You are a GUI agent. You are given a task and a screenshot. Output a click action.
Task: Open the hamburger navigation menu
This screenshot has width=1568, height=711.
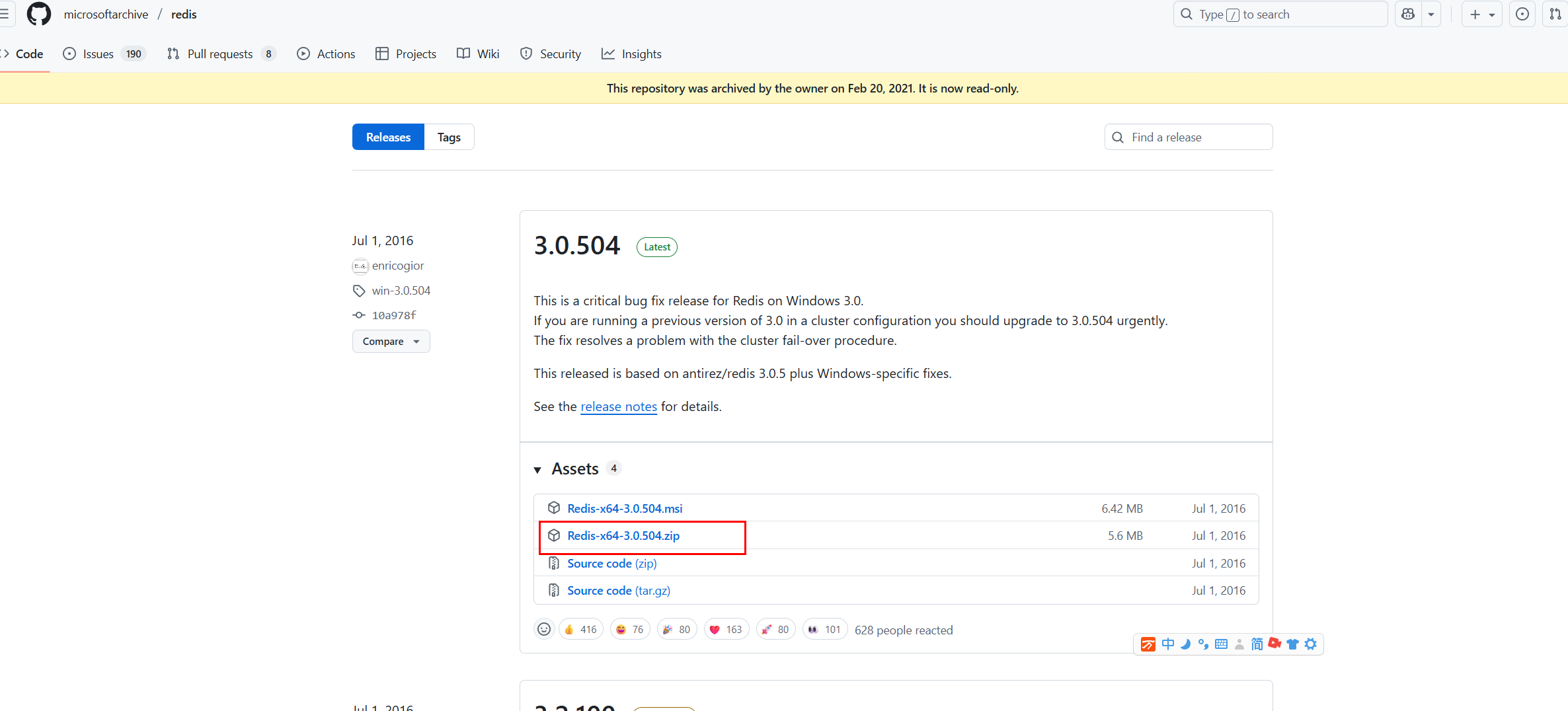coord(4,14)
